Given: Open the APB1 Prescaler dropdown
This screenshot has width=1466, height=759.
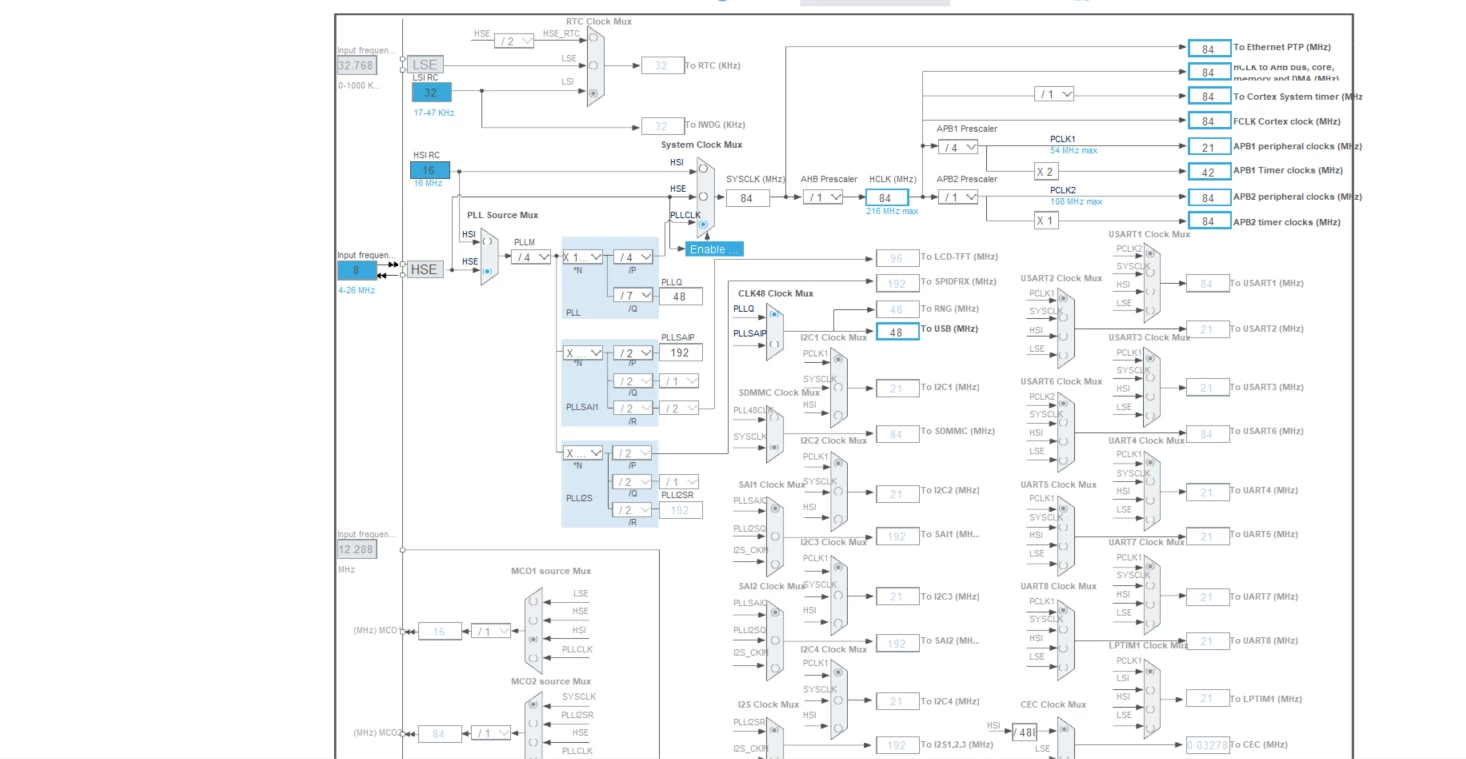Looking at the screenshot, I should (958, 147).
